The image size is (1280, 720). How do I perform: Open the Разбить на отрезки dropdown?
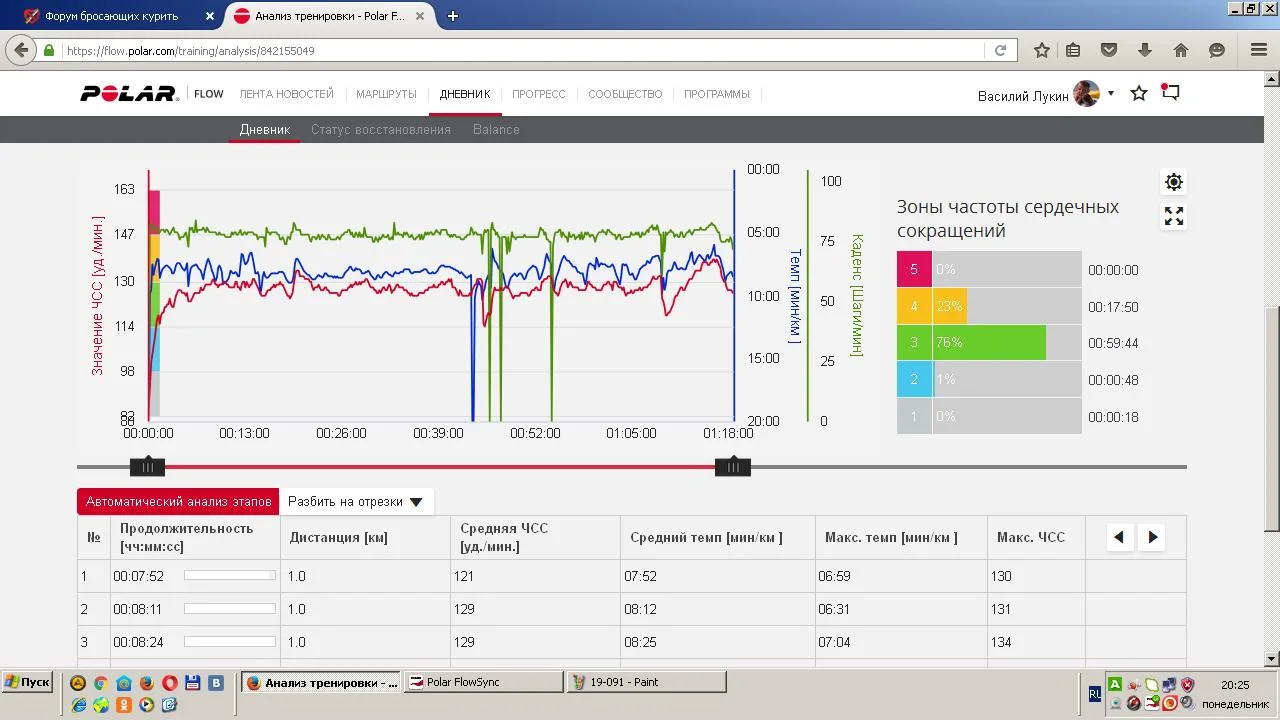pos(355,502)
